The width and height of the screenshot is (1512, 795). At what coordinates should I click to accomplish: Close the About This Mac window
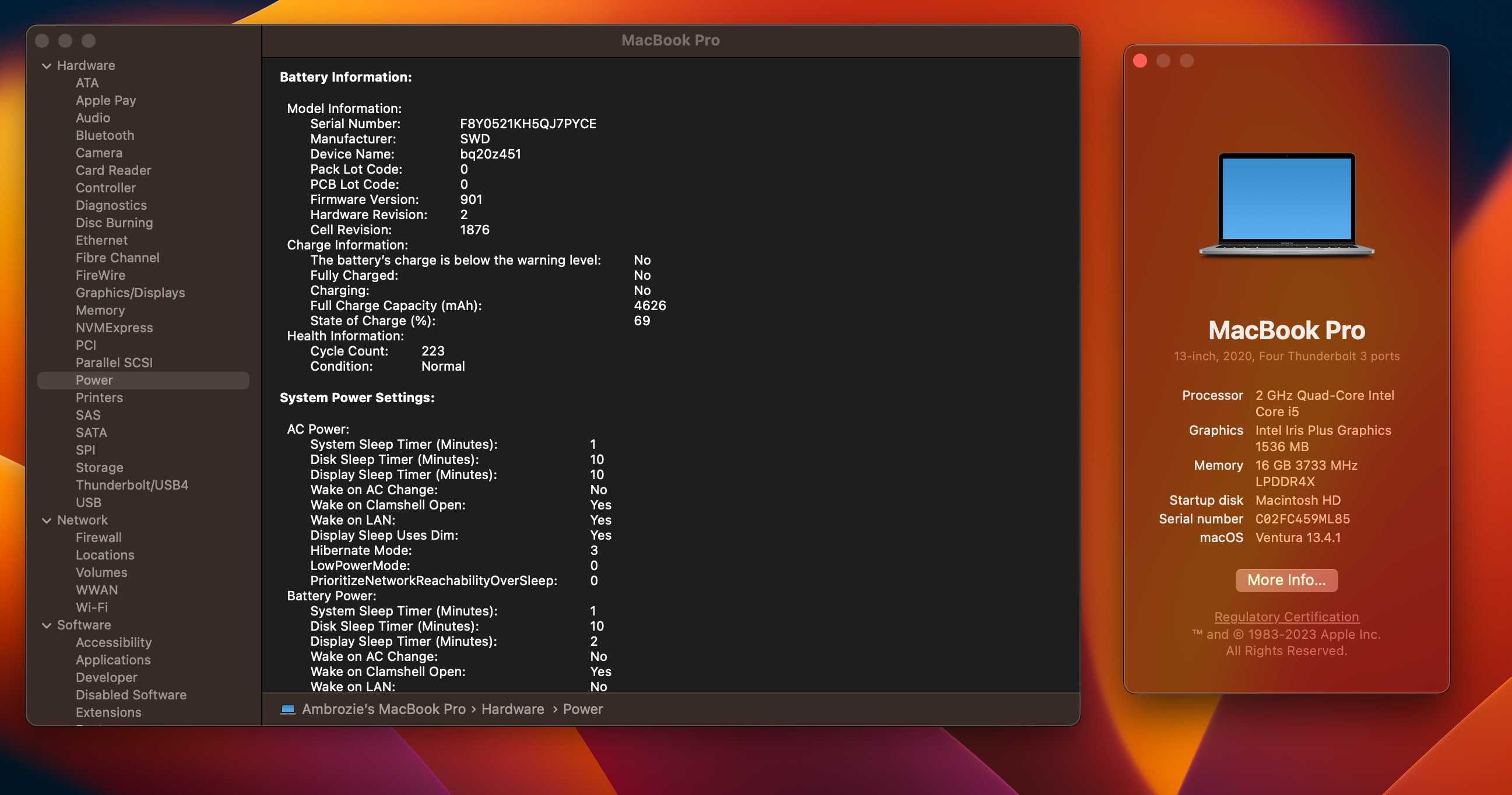(x=1140, y=61)
